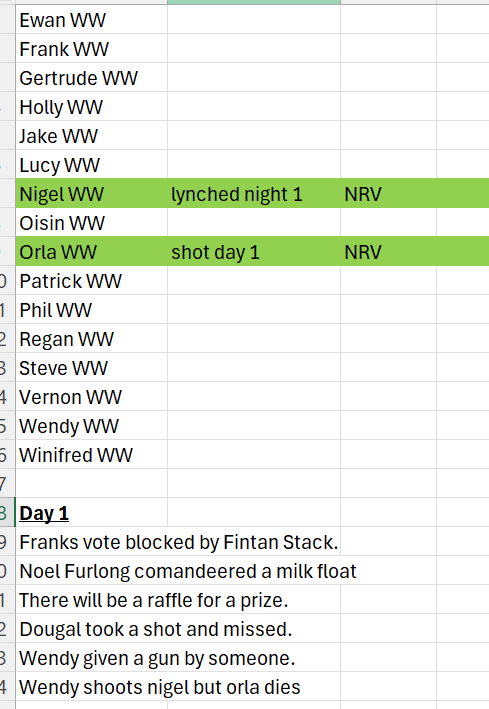Click on the Nigel WW highlighted cell
Screen dimensions: 489x709
coord(91,194)
